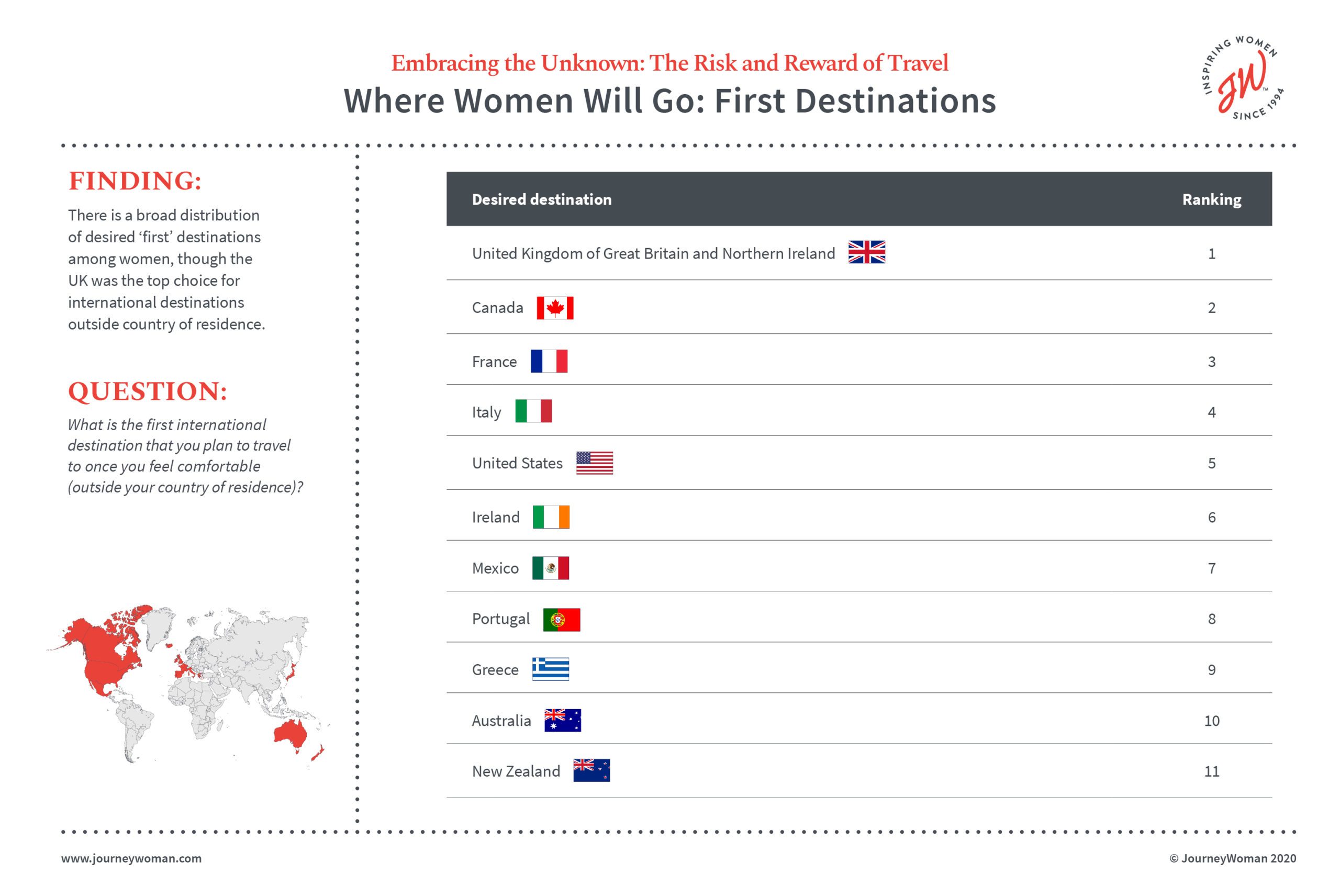Click the France tricolor flag icon
The height and width of the screenshot is (896, 1340).
click(549, 361)
